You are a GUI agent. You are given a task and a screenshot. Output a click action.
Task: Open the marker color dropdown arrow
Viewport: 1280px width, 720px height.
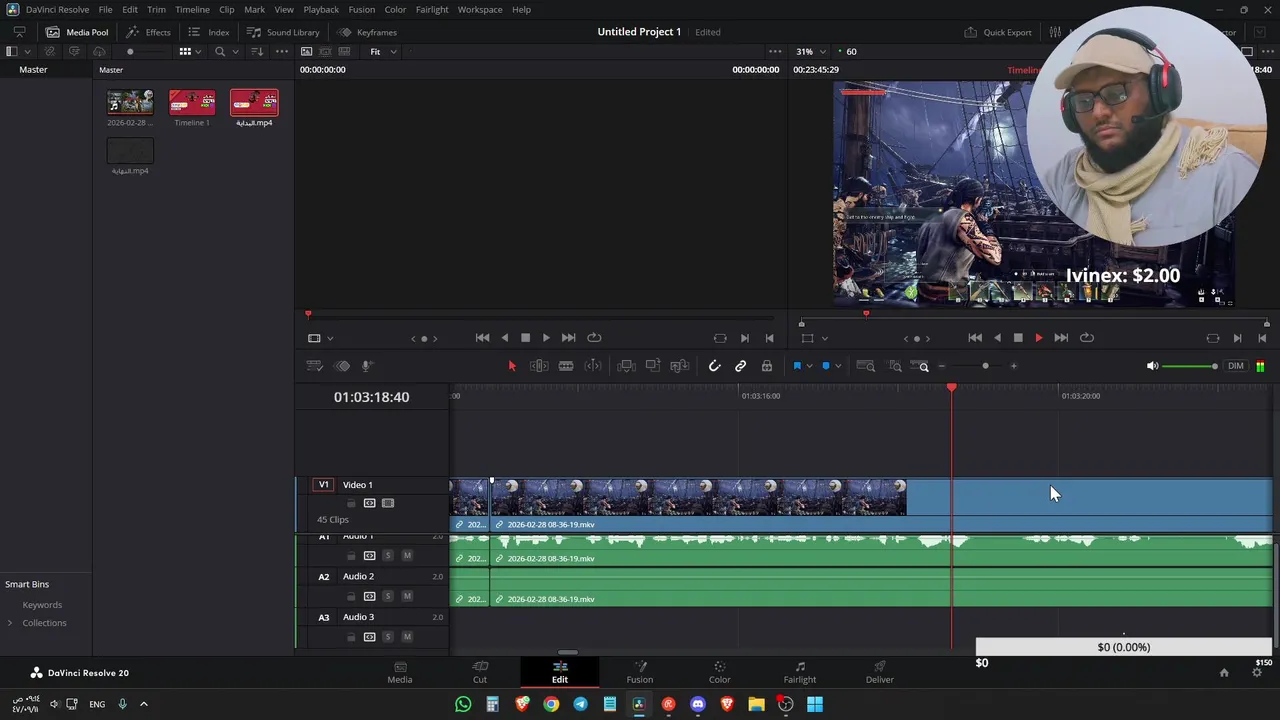tap(838, 366)
